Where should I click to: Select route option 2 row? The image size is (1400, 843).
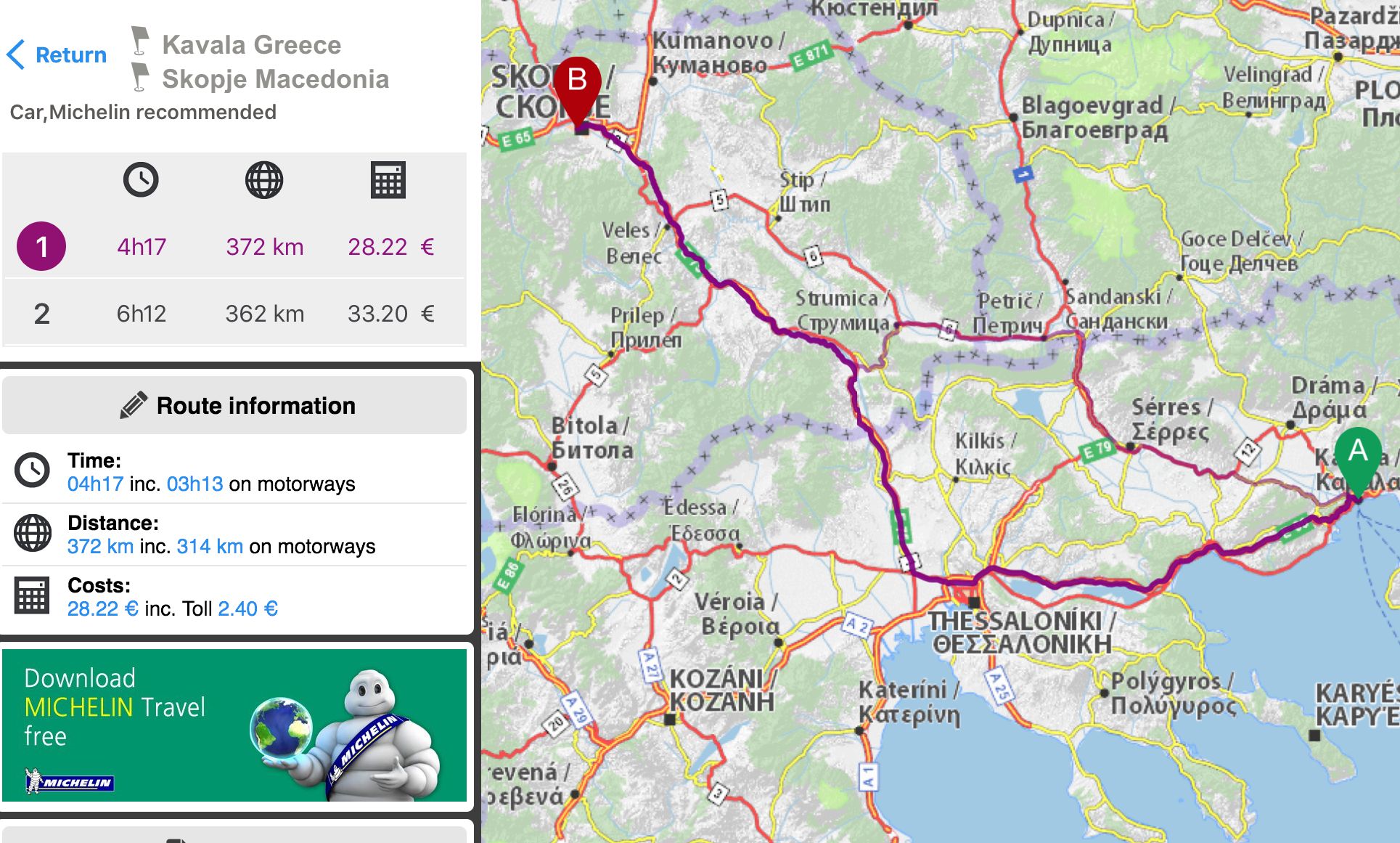[x=234, y=314]
